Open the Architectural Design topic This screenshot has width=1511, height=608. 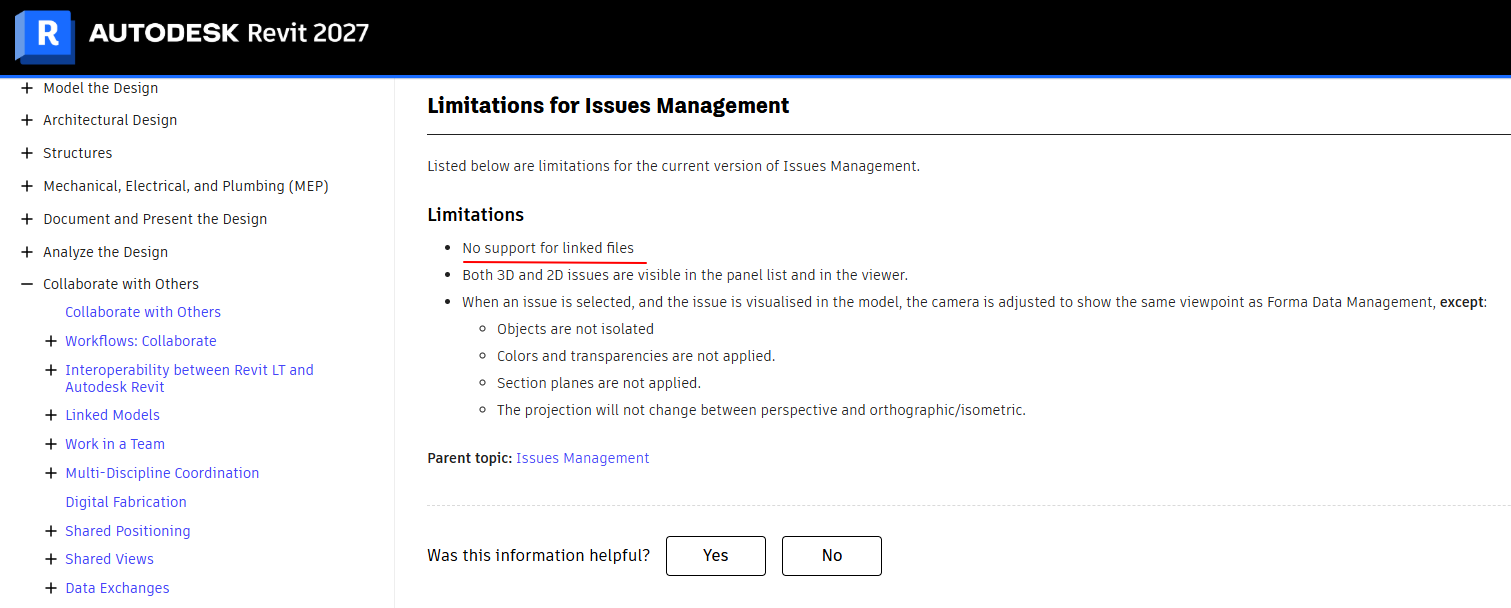110,120
